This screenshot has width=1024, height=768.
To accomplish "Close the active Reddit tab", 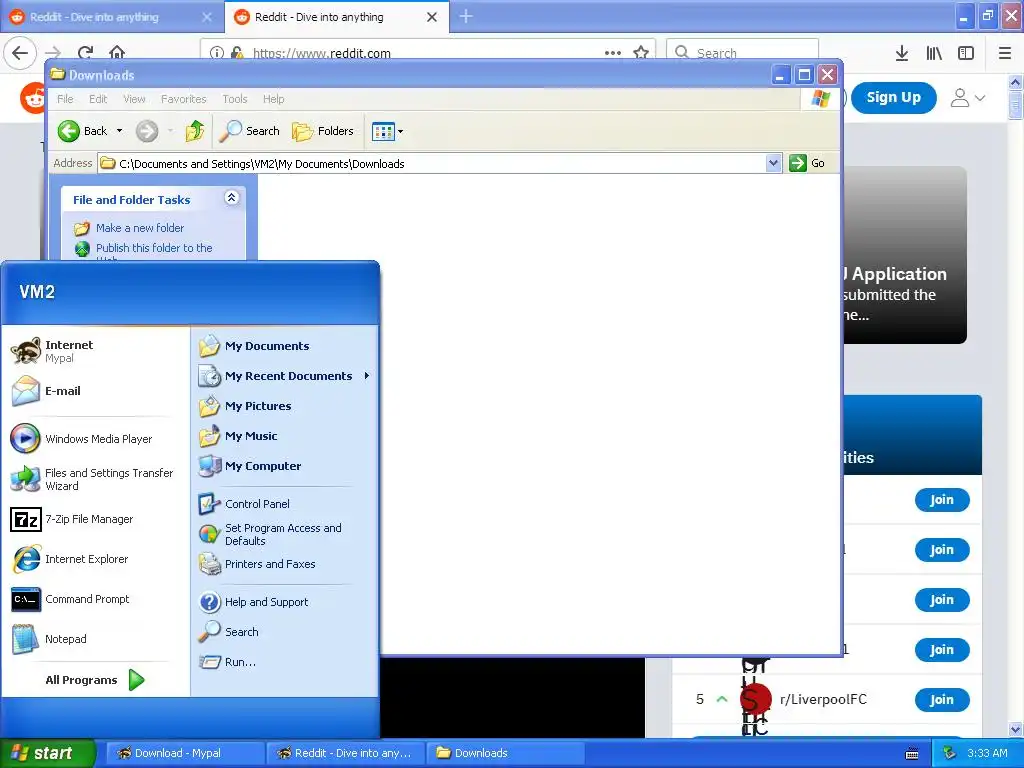I will click(x=432, y=17).
